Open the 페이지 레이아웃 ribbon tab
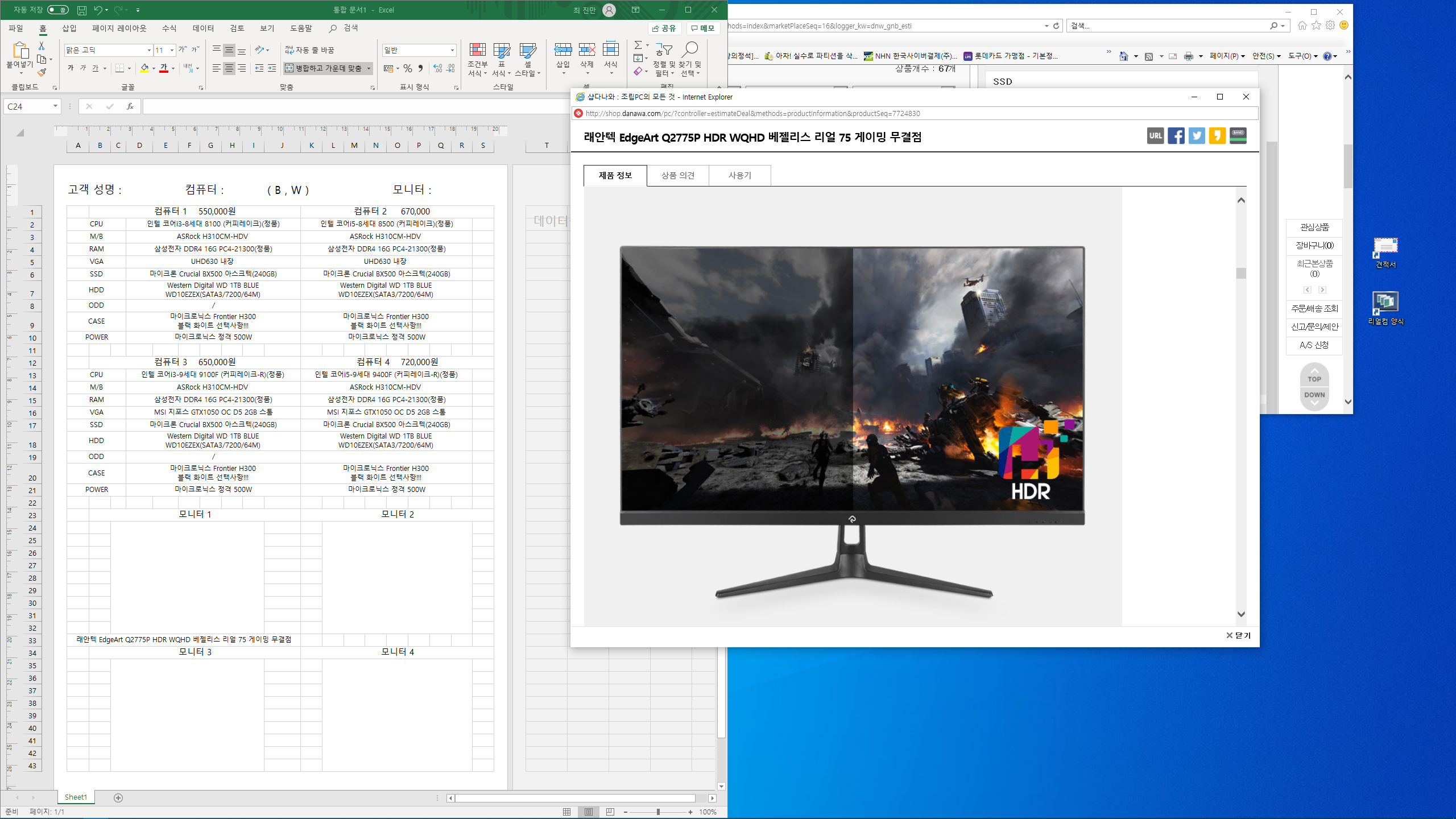1456x819 pixels. point(119,28)
